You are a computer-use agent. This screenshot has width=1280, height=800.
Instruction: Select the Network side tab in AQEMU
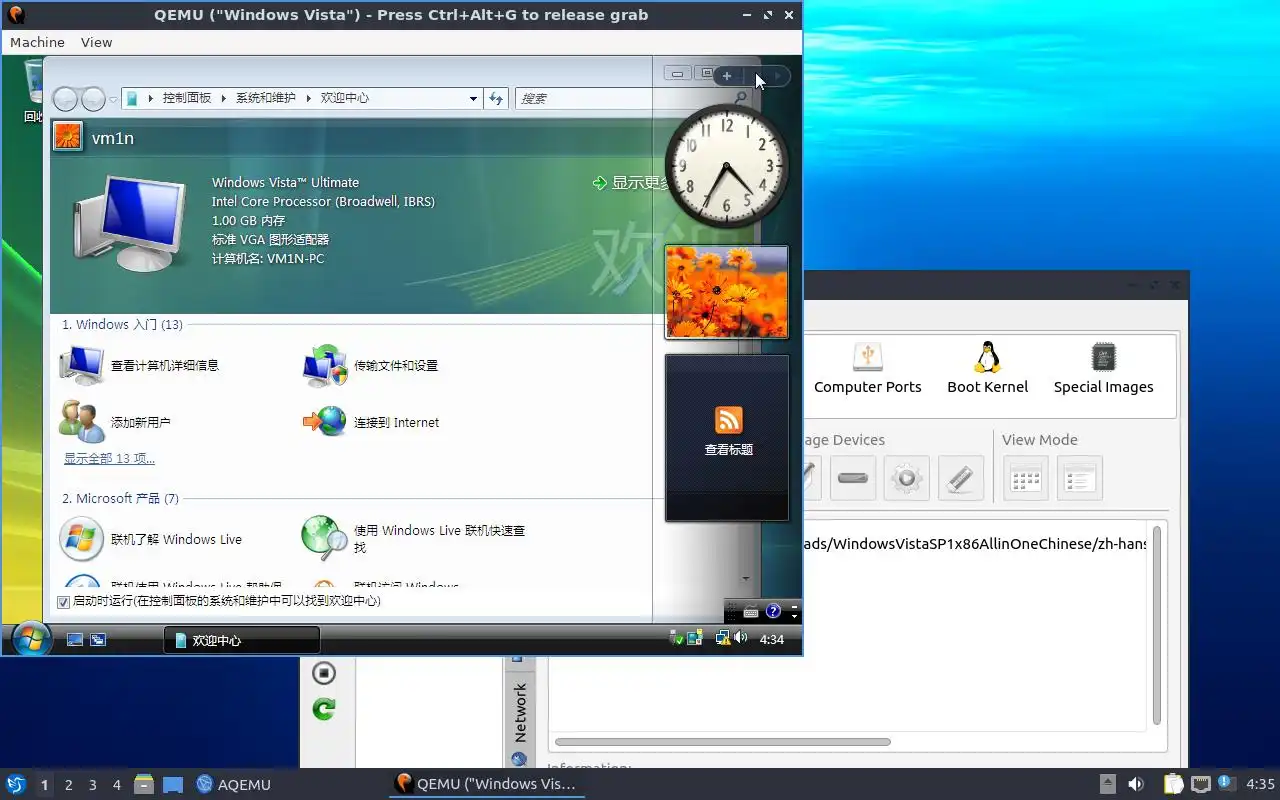519,712
